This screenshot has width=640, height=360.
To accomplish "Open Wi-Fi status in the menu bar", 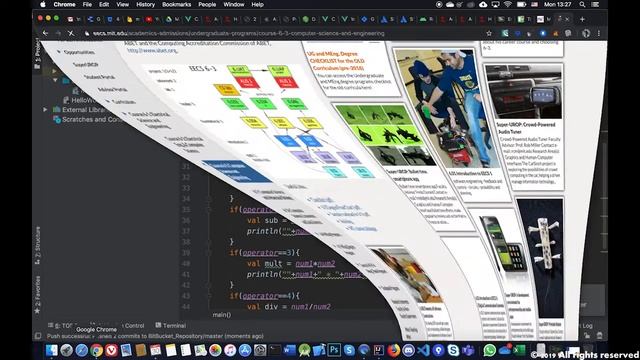I will click(x=508, y=4).
